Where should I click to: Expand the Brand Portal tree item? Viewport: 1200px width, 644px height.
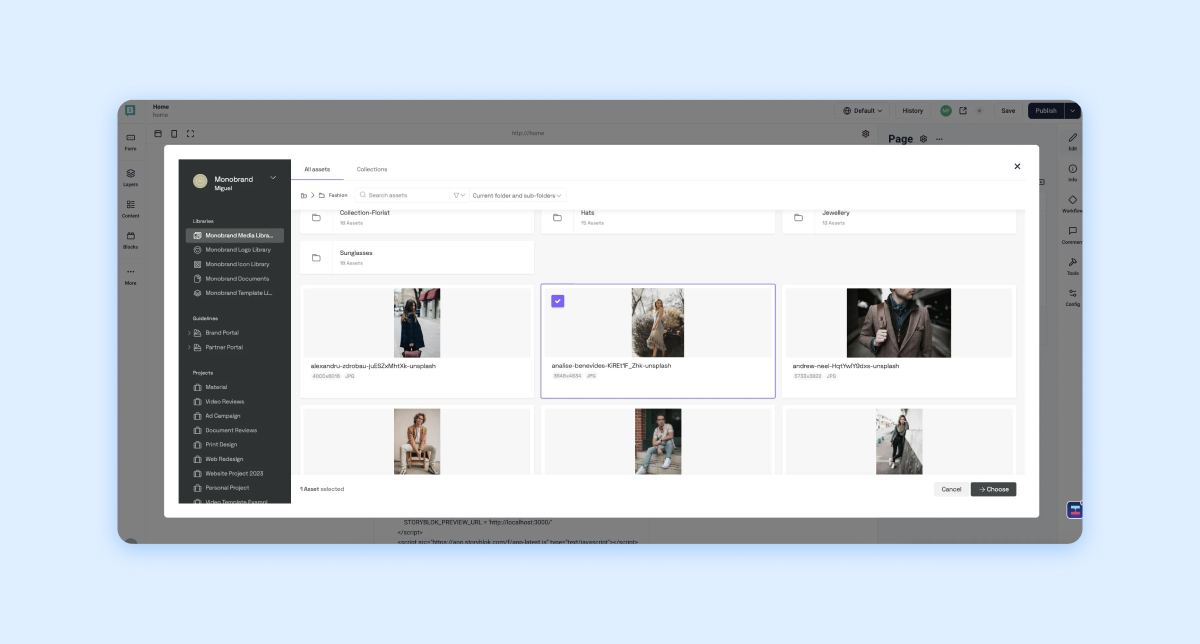point(189,333)
